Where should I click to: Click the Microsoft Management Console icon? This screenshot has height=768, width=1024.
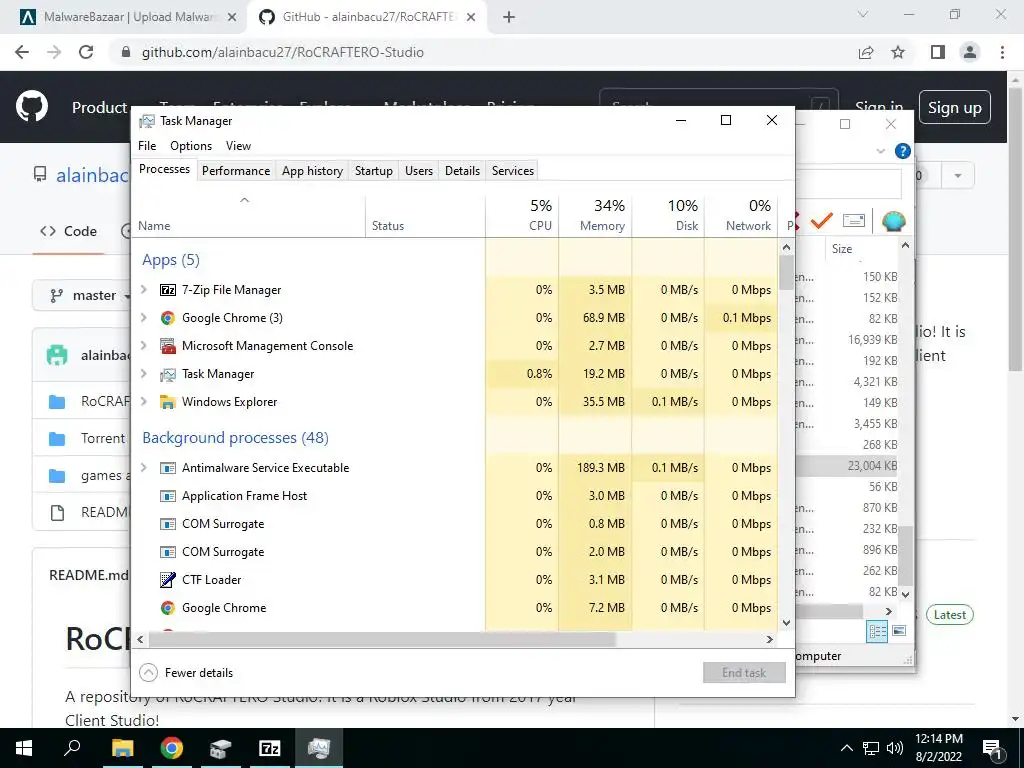pos(168,346)
